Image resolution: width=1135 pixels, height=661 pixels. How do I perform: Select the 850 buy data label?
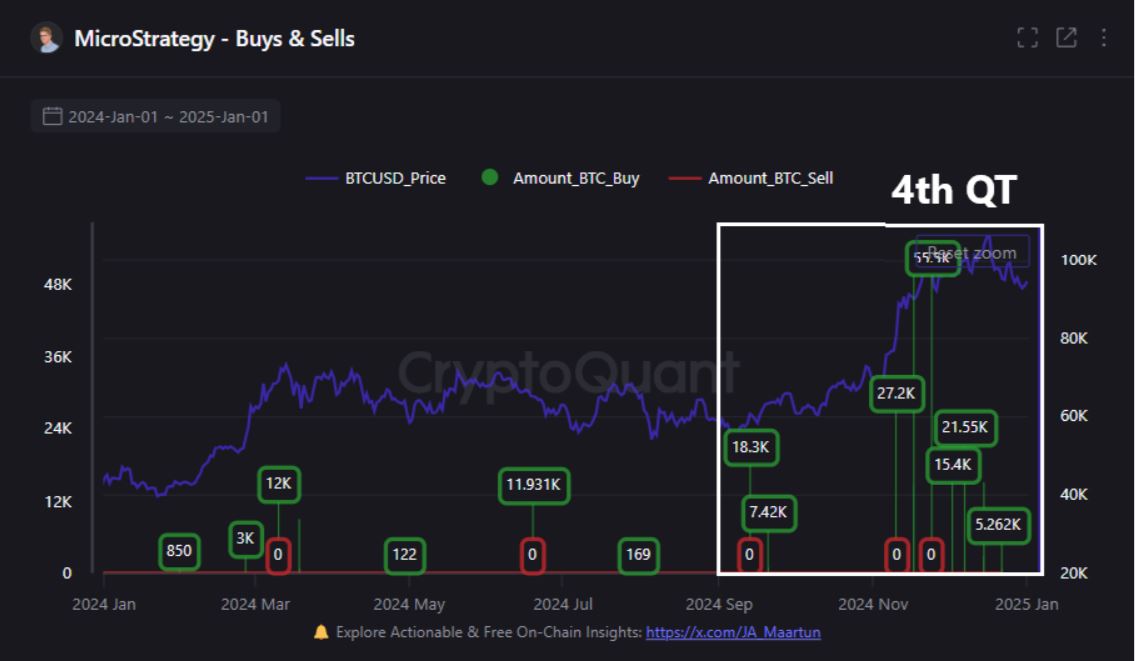click(179, 552)
